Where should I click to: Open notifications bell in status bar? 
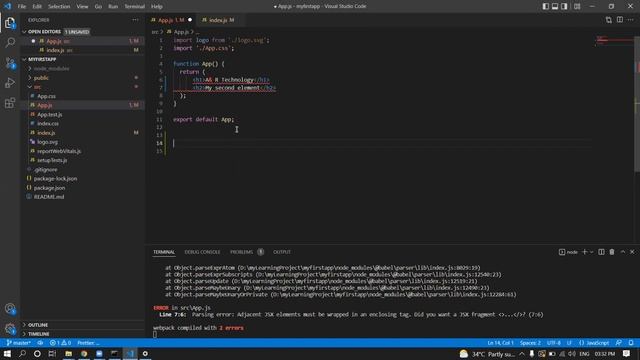click(x=631, y=343)
